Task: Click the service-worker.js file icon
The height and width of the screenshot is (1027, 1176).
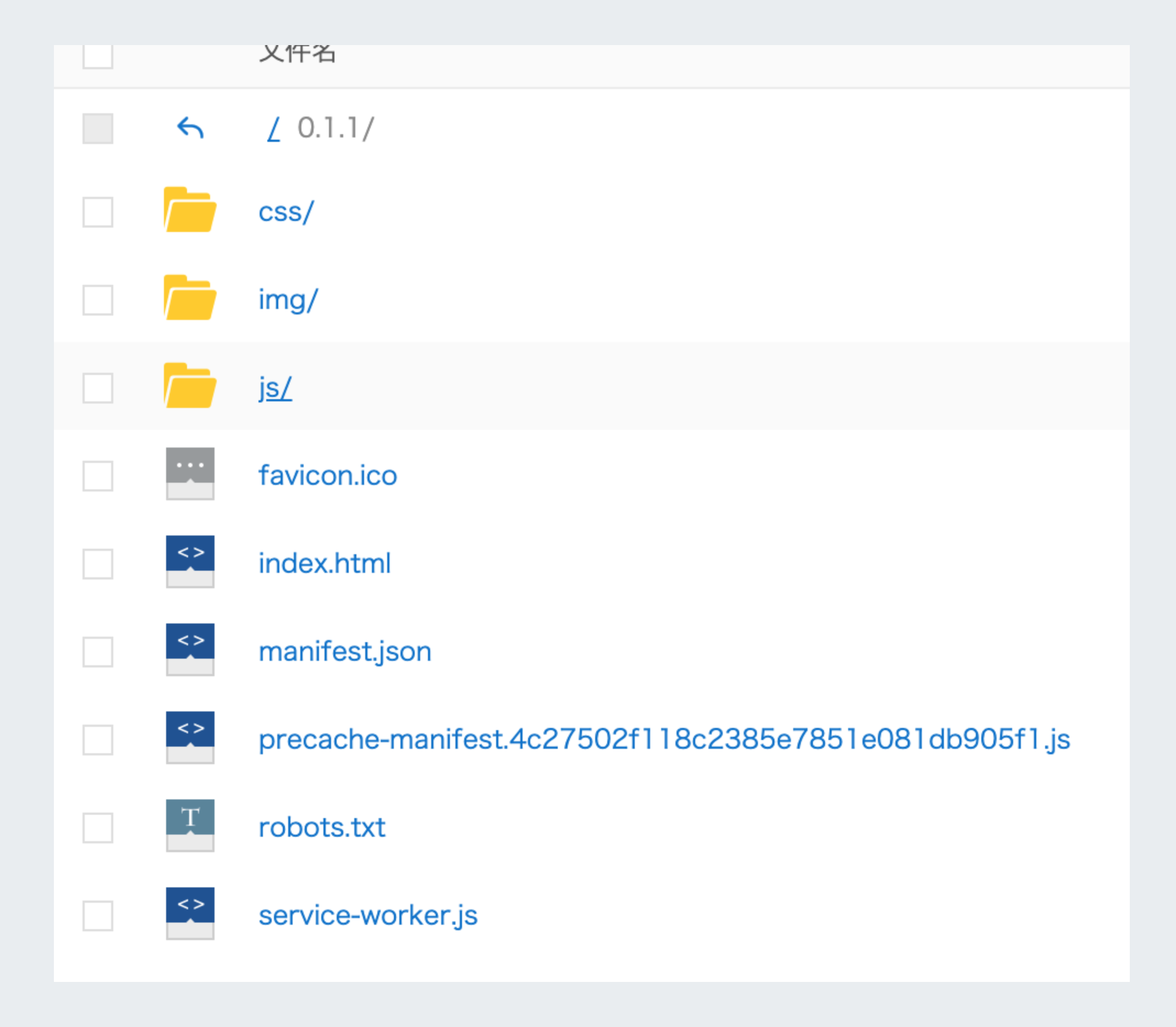Action: [190, 914]
